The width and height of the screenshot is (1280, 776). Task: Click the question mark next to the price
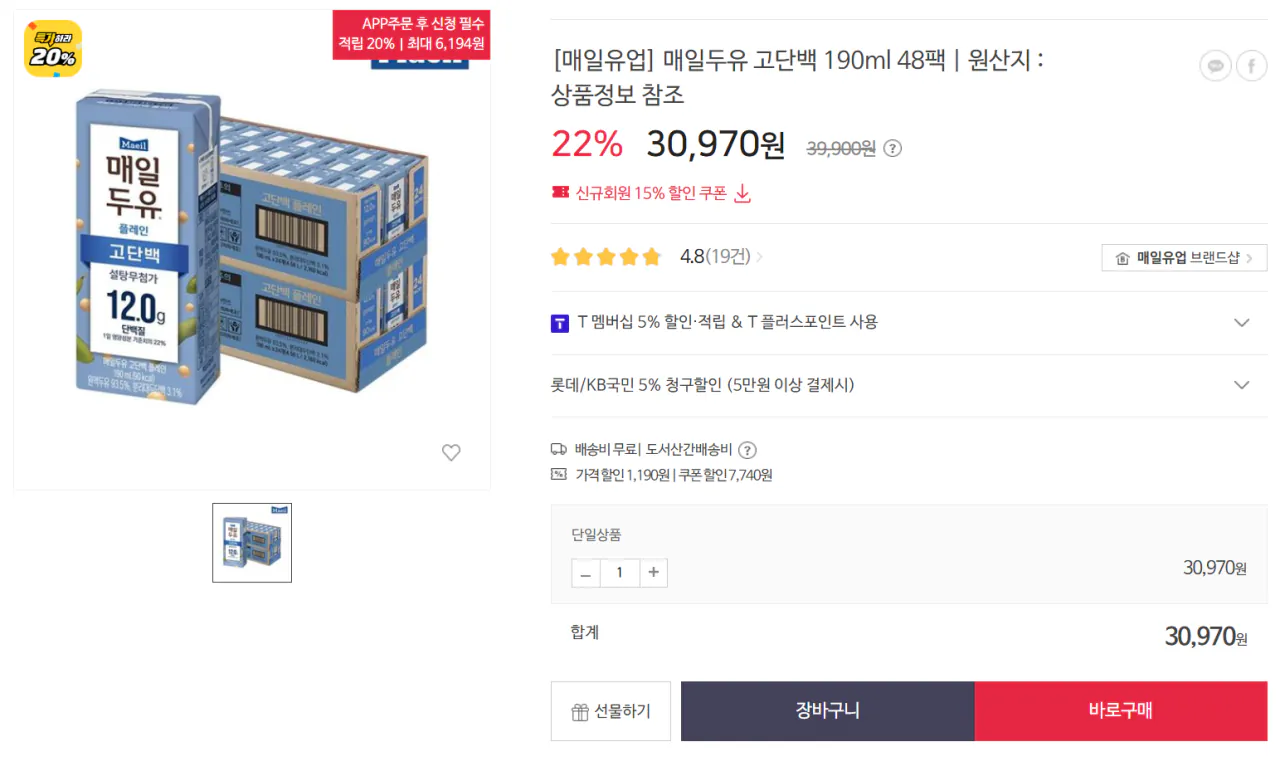[x=891, y=147]
